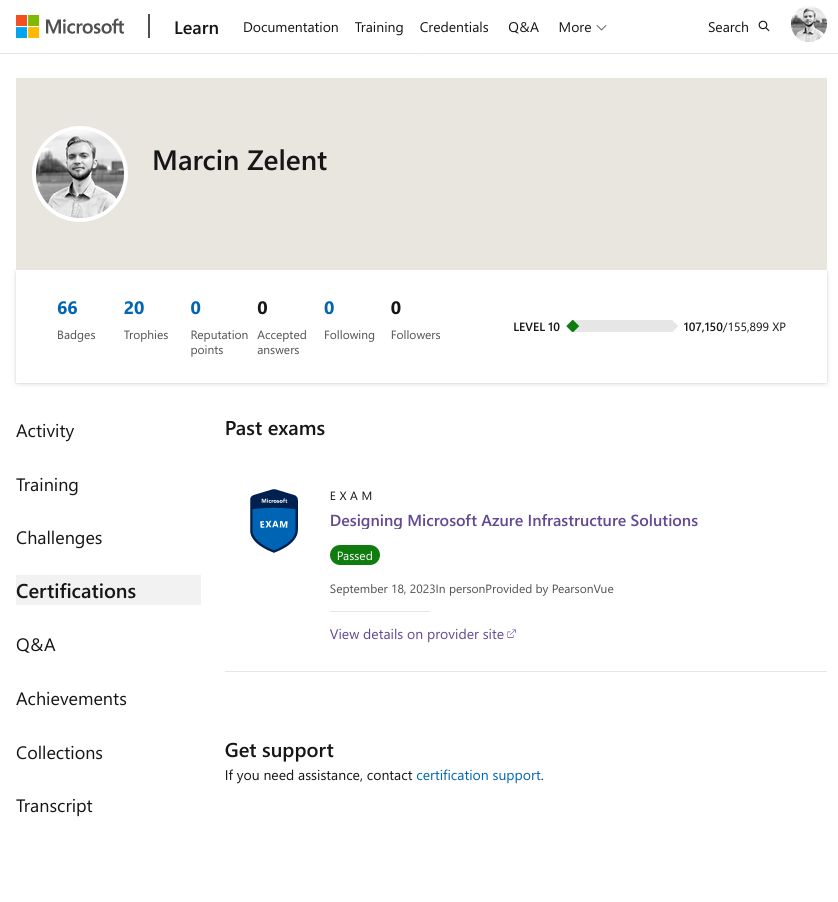Open Designing Microsoft Azure Infrastructure Solutions exam
Viewport: 838px width, 902px height.
513,519
